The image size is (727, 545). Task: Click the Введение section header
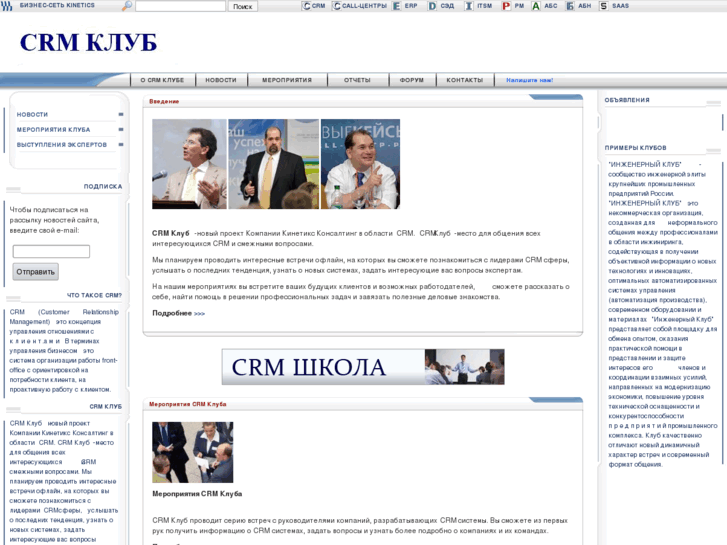click(x=164, y=101)
